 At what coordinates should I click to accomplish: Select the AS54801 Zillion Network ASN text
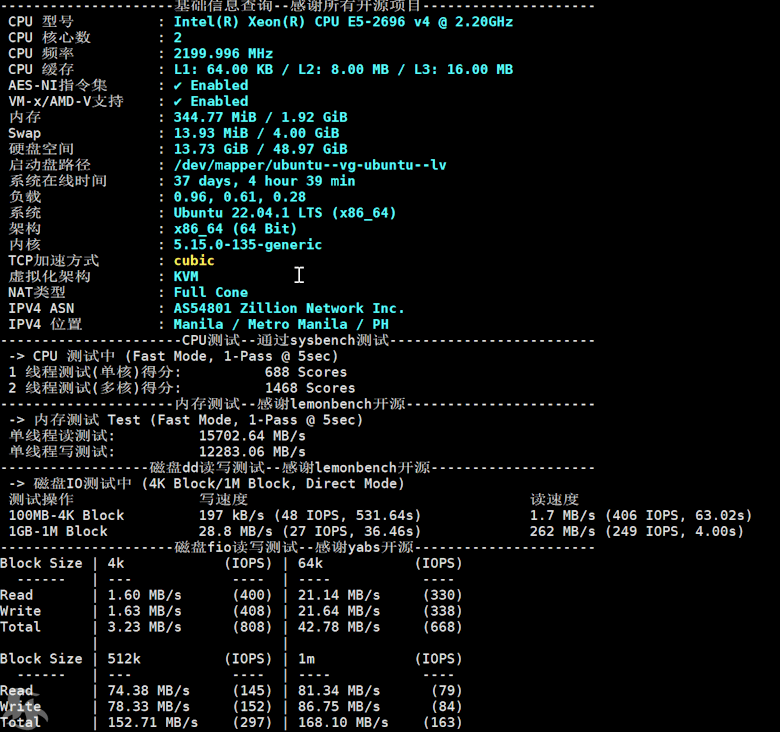pos(289,309)
